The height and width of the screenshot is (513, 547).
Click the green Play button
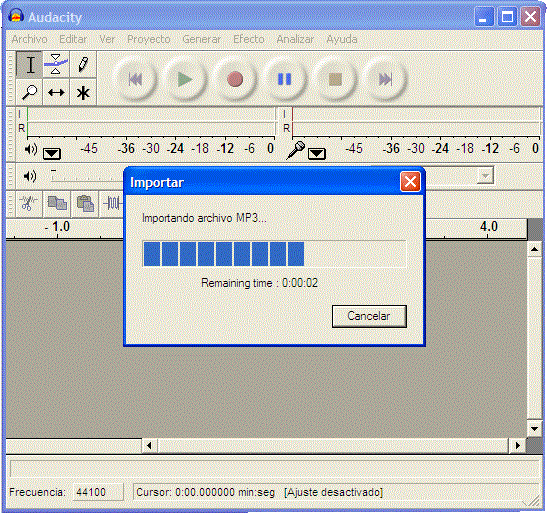click(x=185, y=79)
